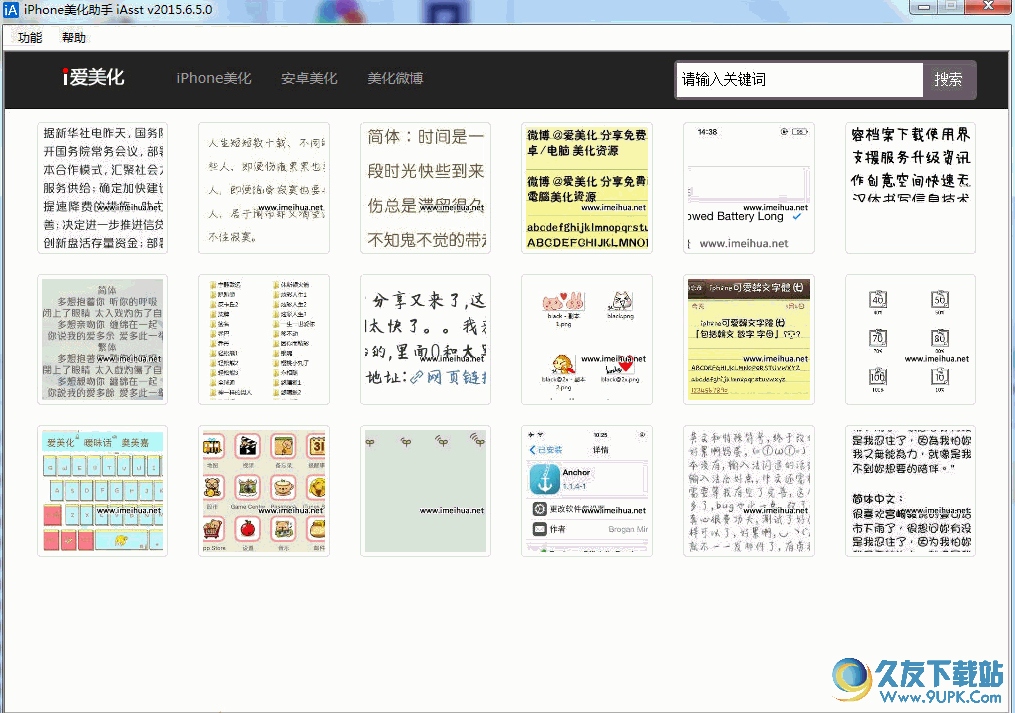Open the 据新华社电 news text font thumbnail
1015x713 pixels.
pyautogui.click(x=102, y=188)
